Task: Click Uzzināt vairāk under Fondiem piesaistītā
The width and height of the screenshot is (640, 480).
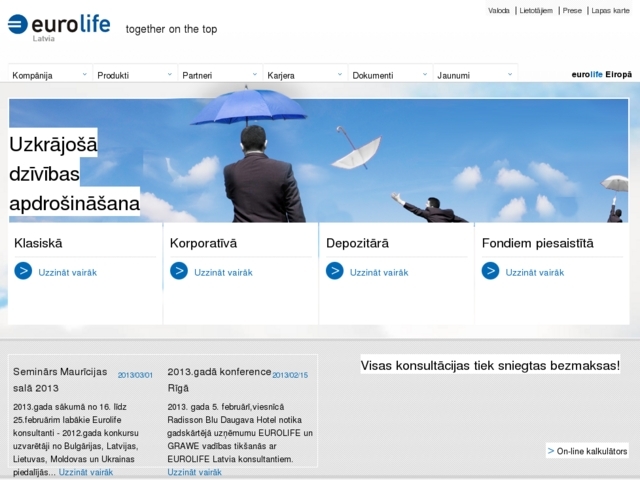Action: pyautogui.click(x=535, y=272)
